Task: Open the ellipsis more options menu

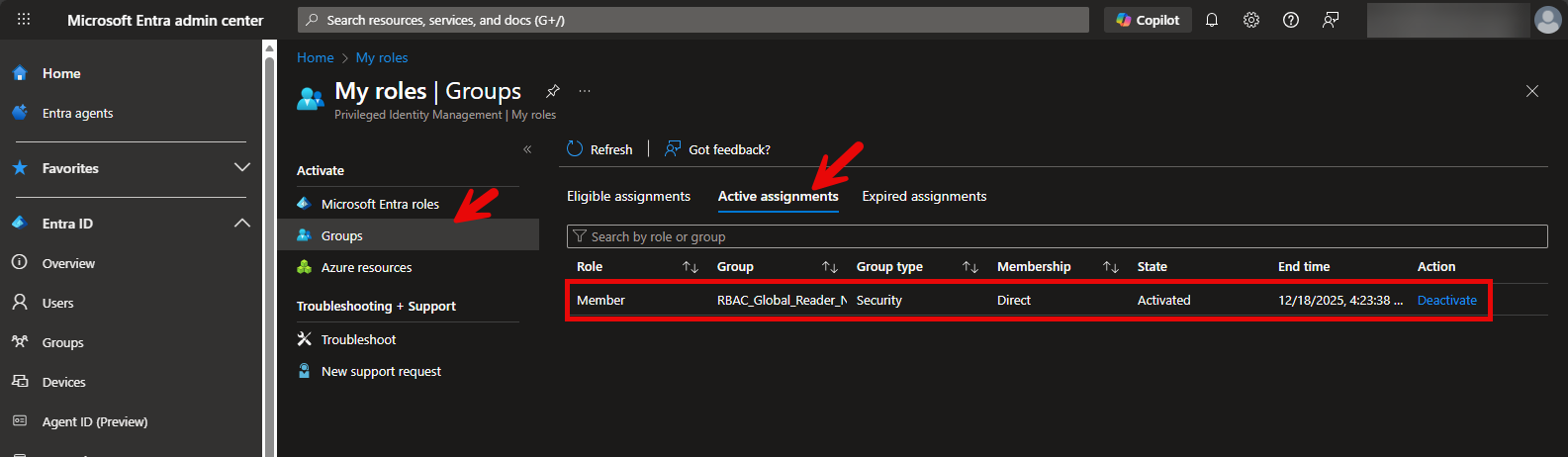Action: pyautogui.click(x=585, y=91)
